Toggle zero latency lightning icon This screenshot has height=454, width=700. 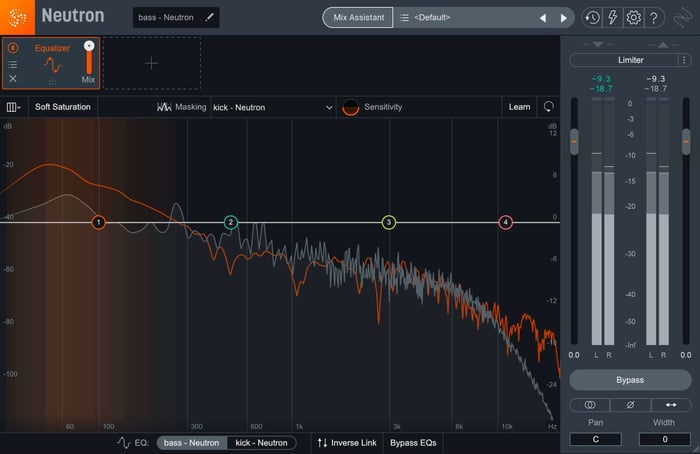[612, 18]
